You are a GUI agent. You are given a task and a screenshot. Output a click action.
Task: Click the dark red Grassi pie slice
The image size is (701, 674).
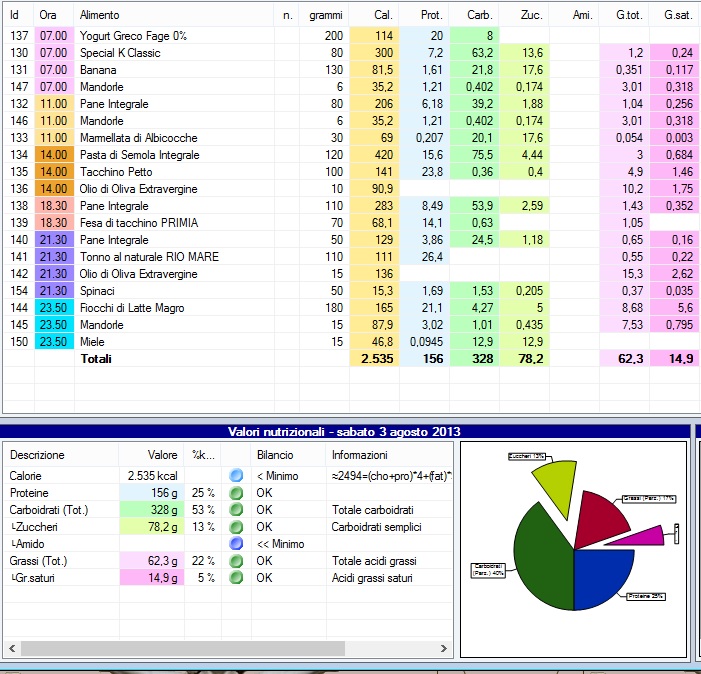click(599, 518)
